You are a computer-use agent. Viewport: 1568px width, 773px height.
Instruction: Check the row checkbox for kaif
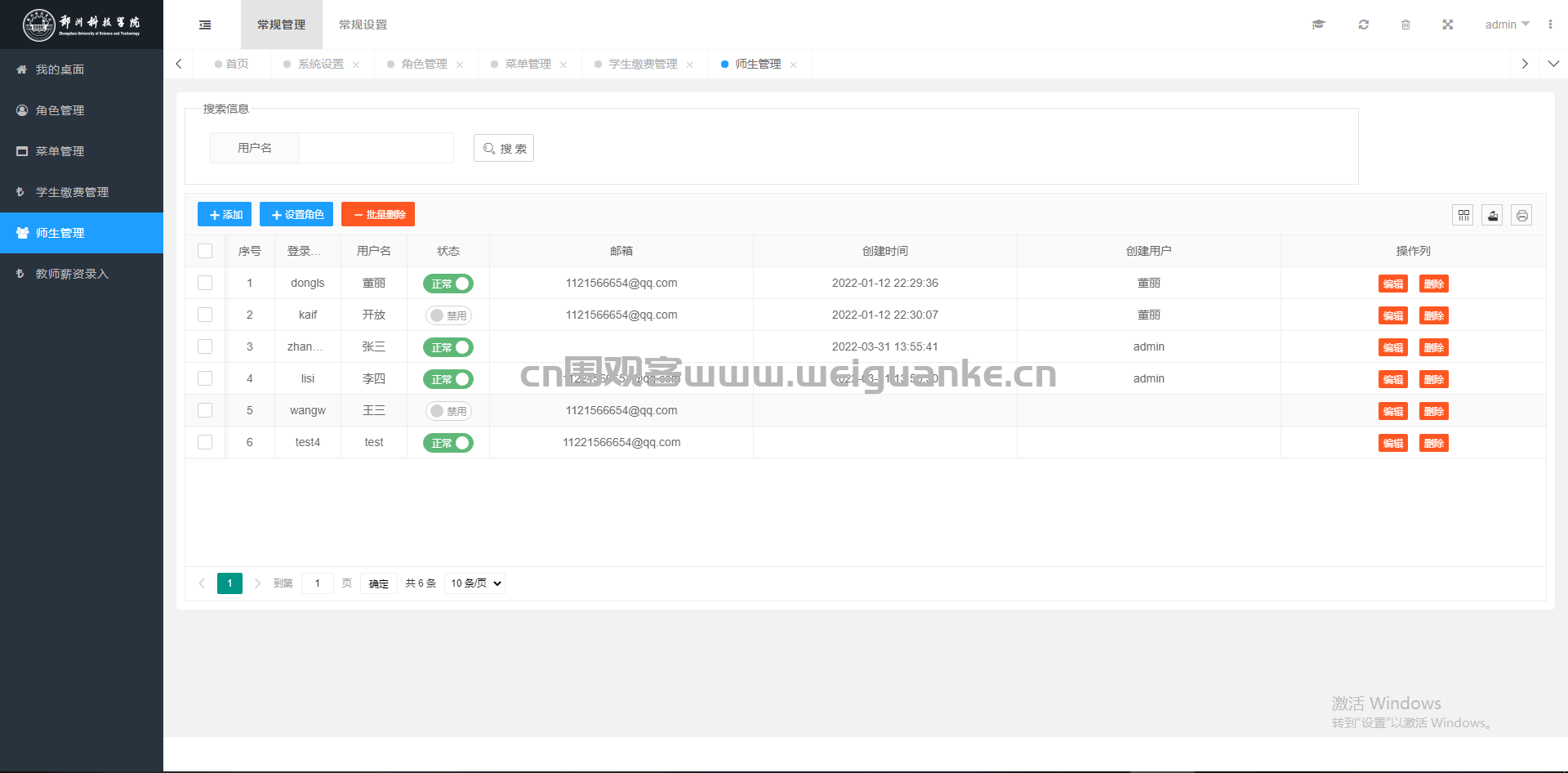[205, 315]
